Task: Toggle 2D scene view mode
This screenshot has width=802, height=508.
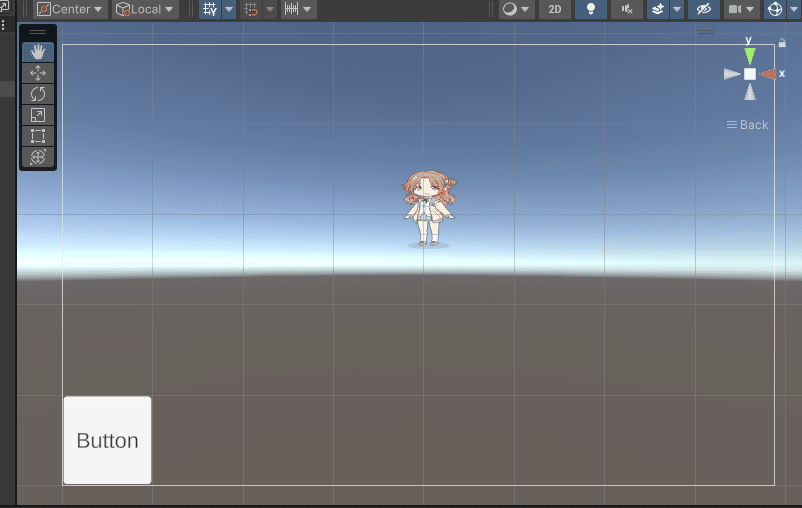Action: (x=555, y=9)
